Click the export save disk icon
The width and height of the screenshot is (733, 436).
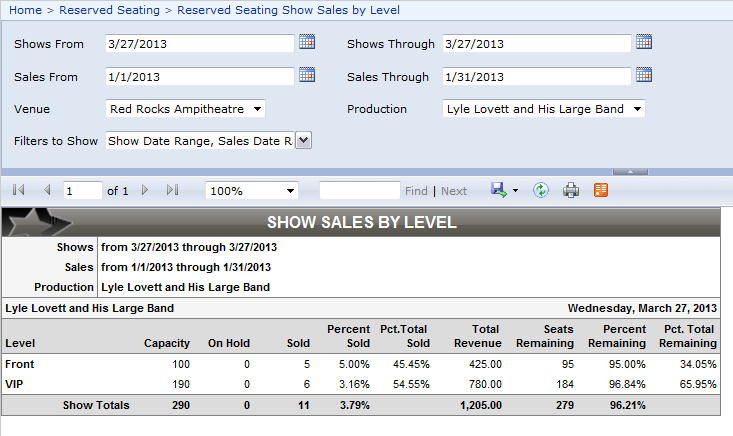[x=499, y=190]
